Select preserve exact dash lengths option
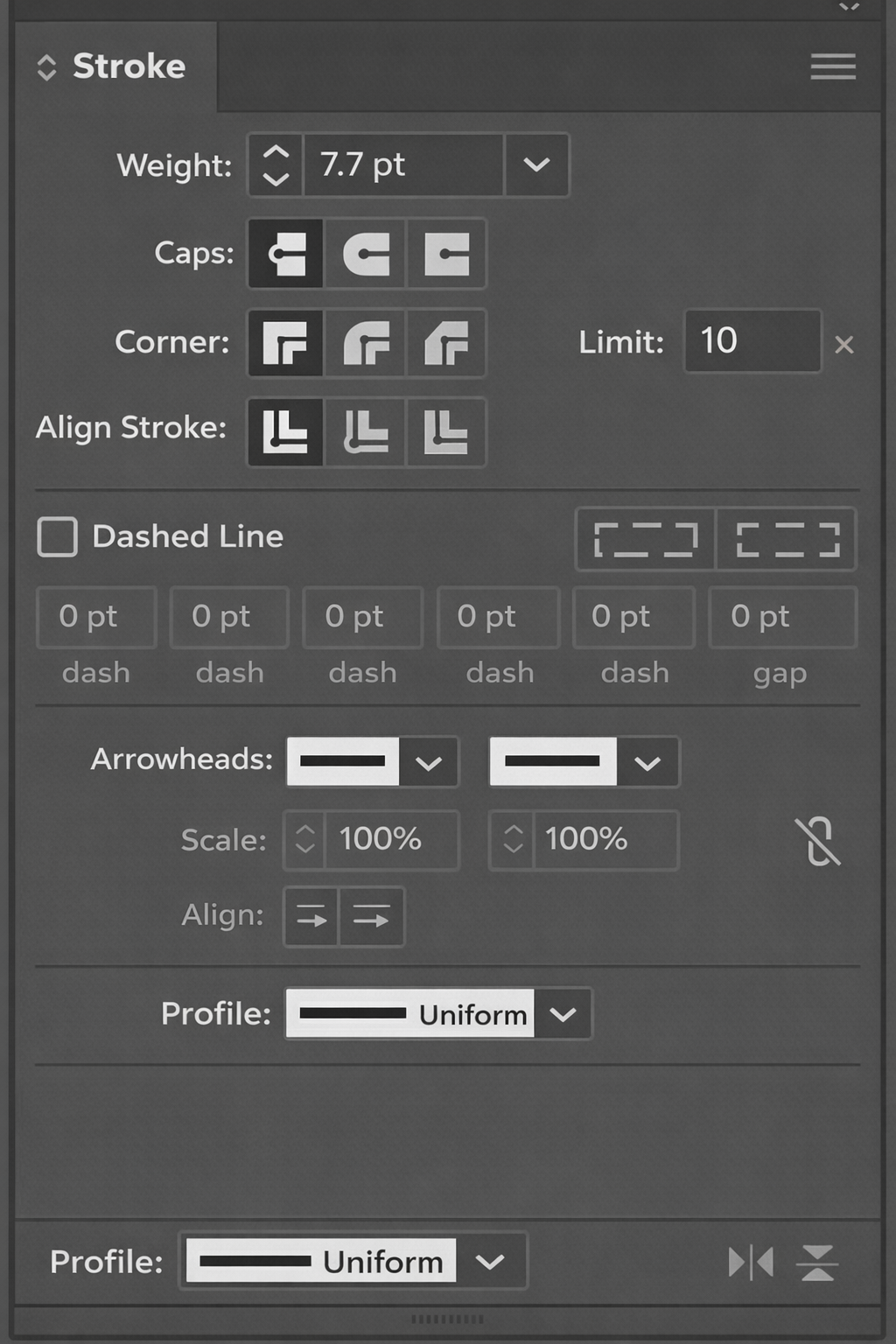 (646, 539)
